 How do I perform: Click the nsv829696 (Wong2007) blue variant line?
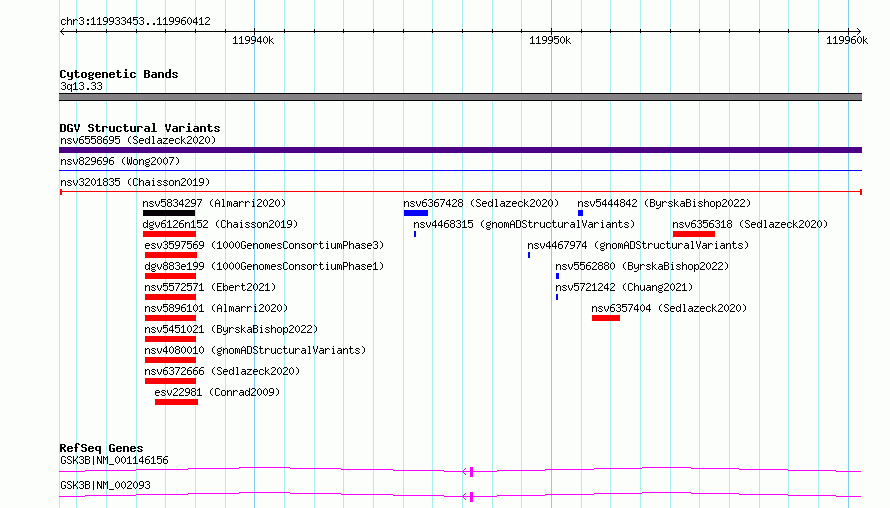click(x=460, y=171)
